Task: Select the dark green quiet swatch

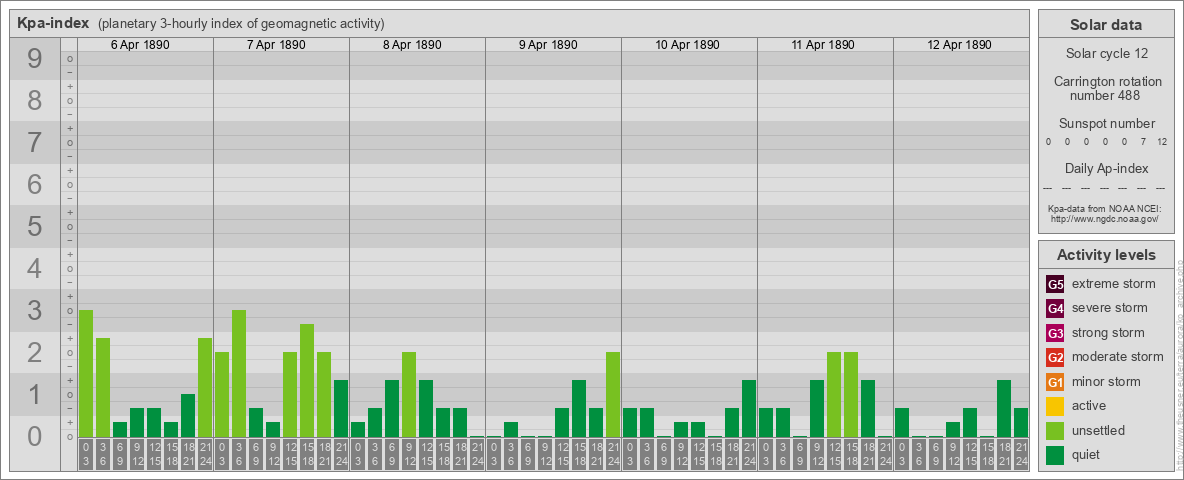Action: click(1055, 454)
